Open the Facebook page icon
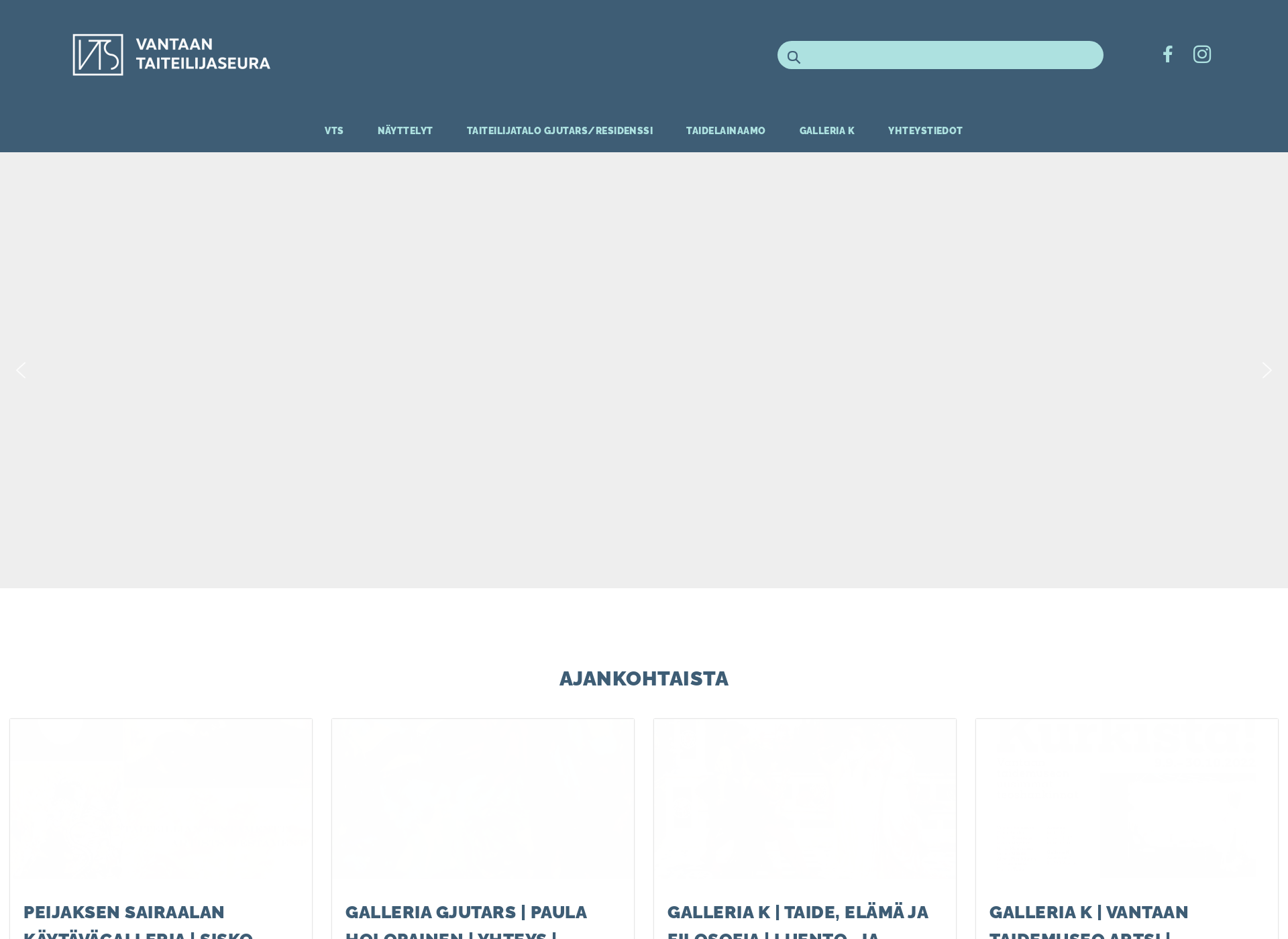Screen dimensions: 1288x939 (1167, 54)
